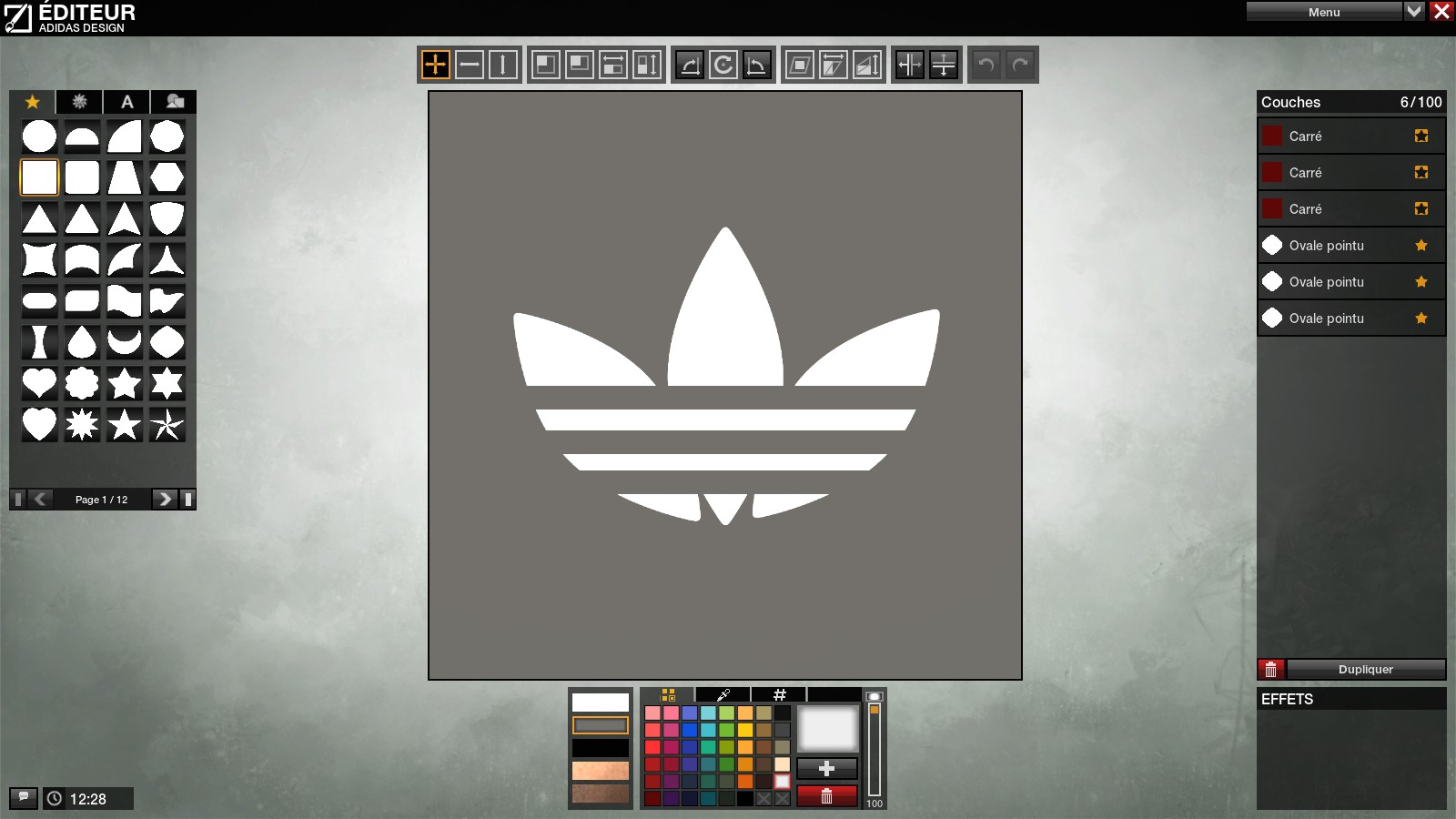Jump to last shapes page

188,499
